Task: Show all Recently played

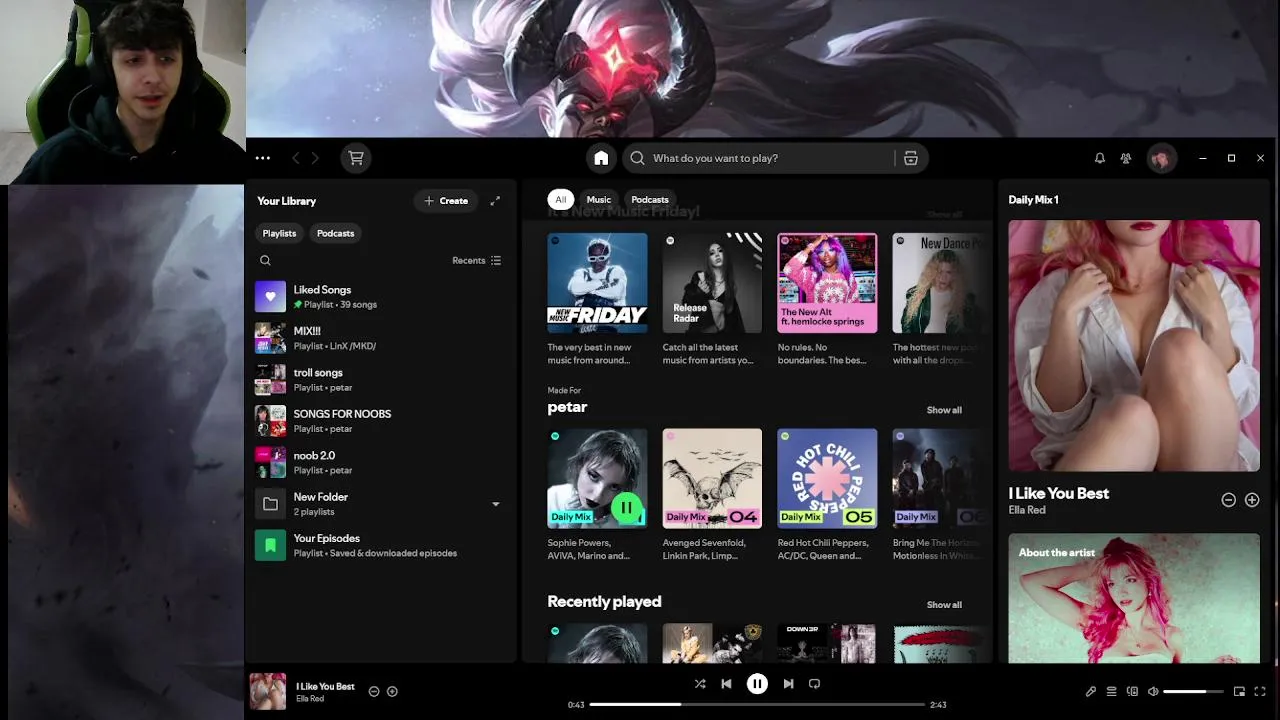Action: 944,605
